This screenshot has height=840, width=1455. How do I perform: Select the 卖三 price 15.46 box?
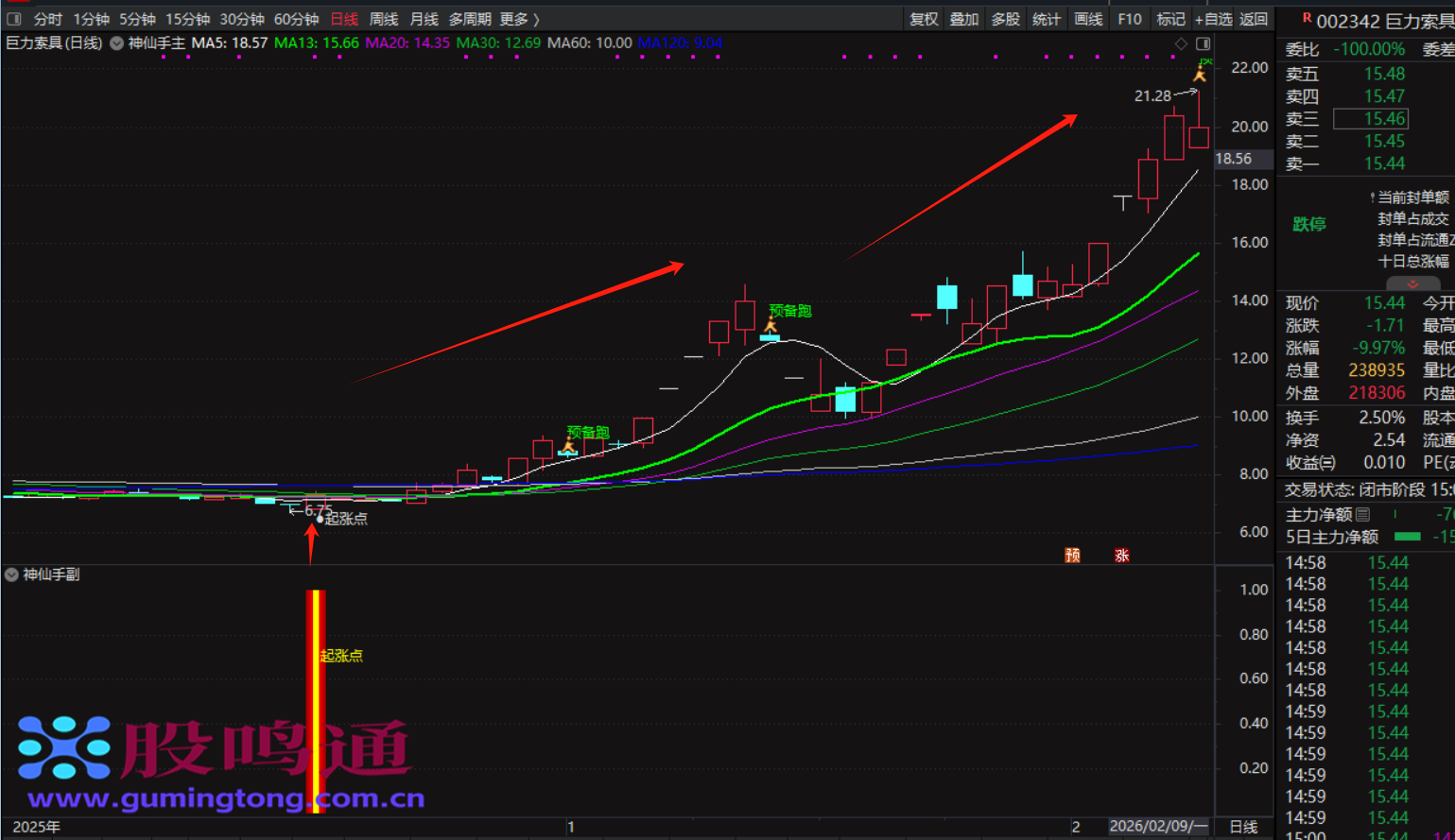click(1370, 119)
